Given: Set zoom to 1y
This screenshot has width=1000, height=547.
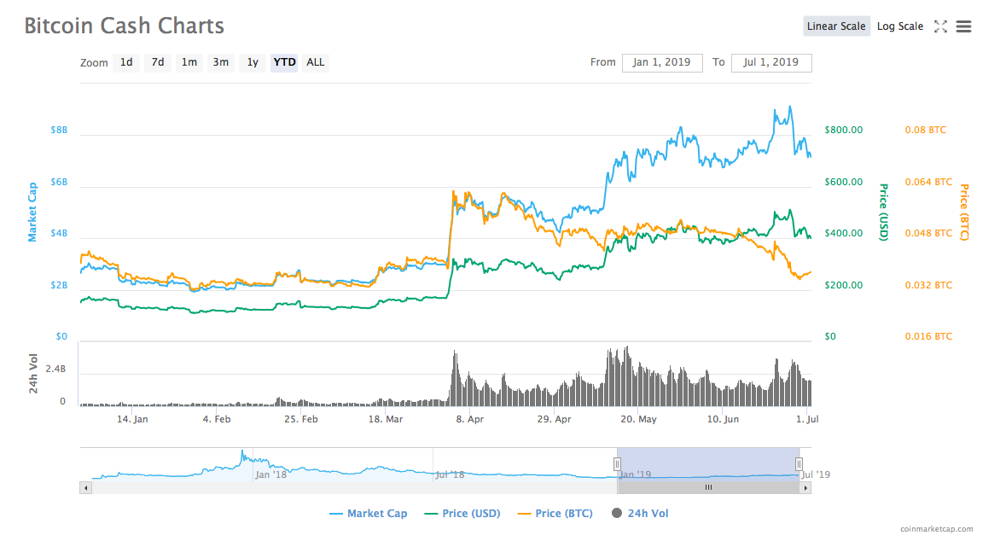Looking at the screenshot, I should [x=253, y=62].
